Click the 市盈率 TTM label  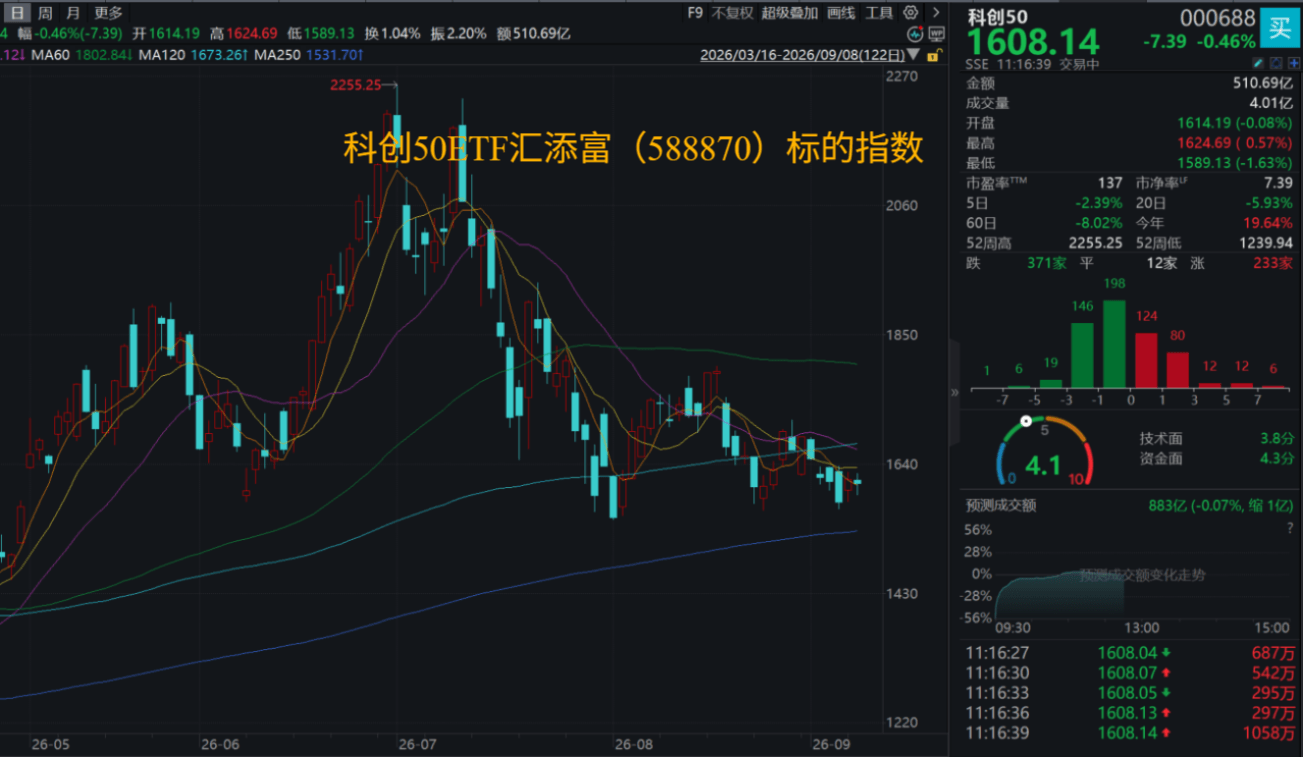(999, 184)
